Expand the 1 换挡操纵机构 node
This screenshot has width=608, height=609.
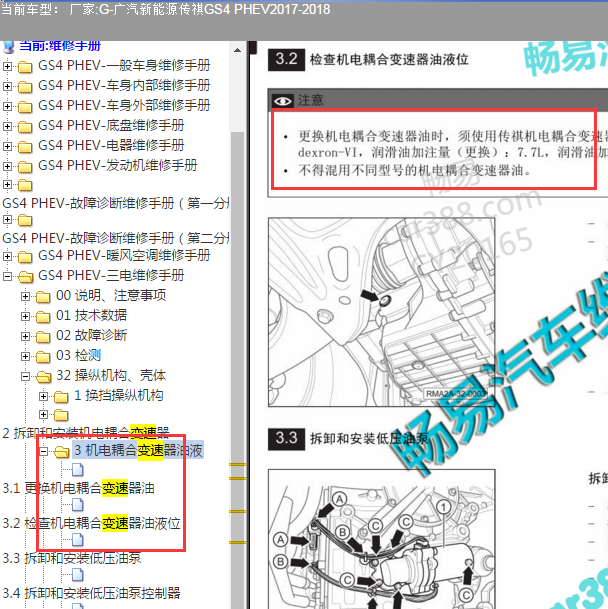44,396
